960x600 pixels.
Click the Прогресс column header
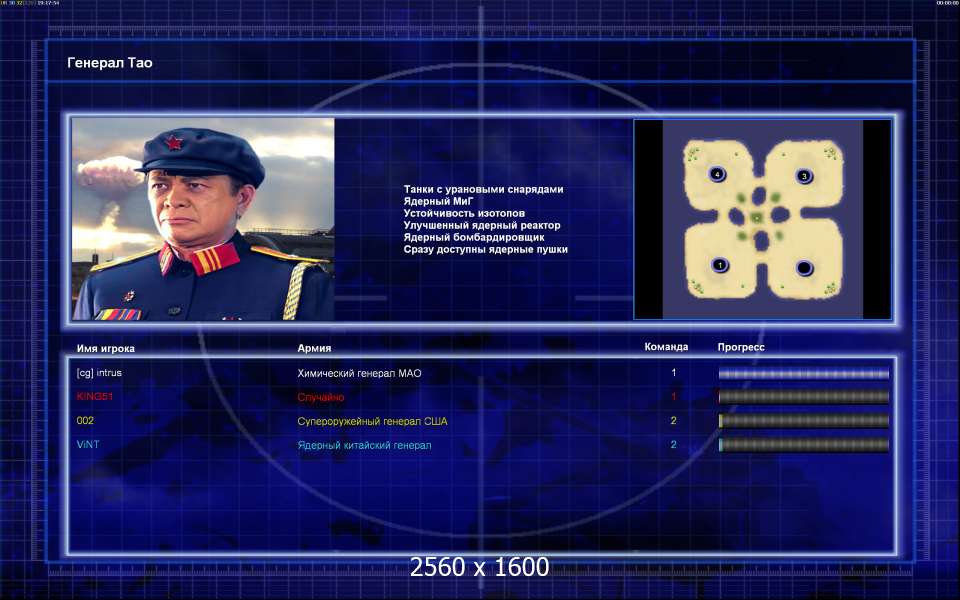[x=741, y=347]
